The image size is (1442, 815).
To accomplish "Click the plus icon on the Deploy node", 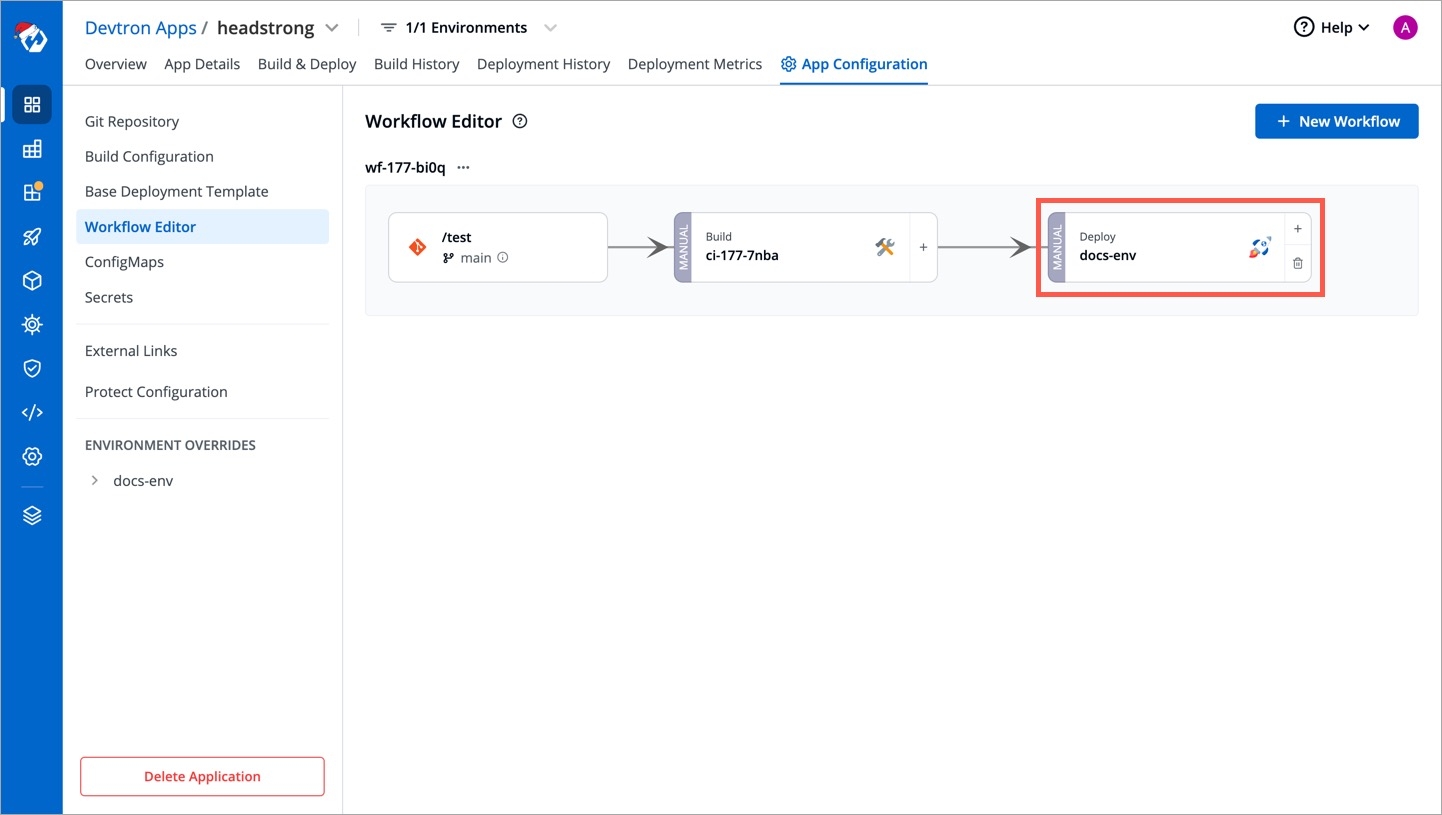I will [1298, 229].
